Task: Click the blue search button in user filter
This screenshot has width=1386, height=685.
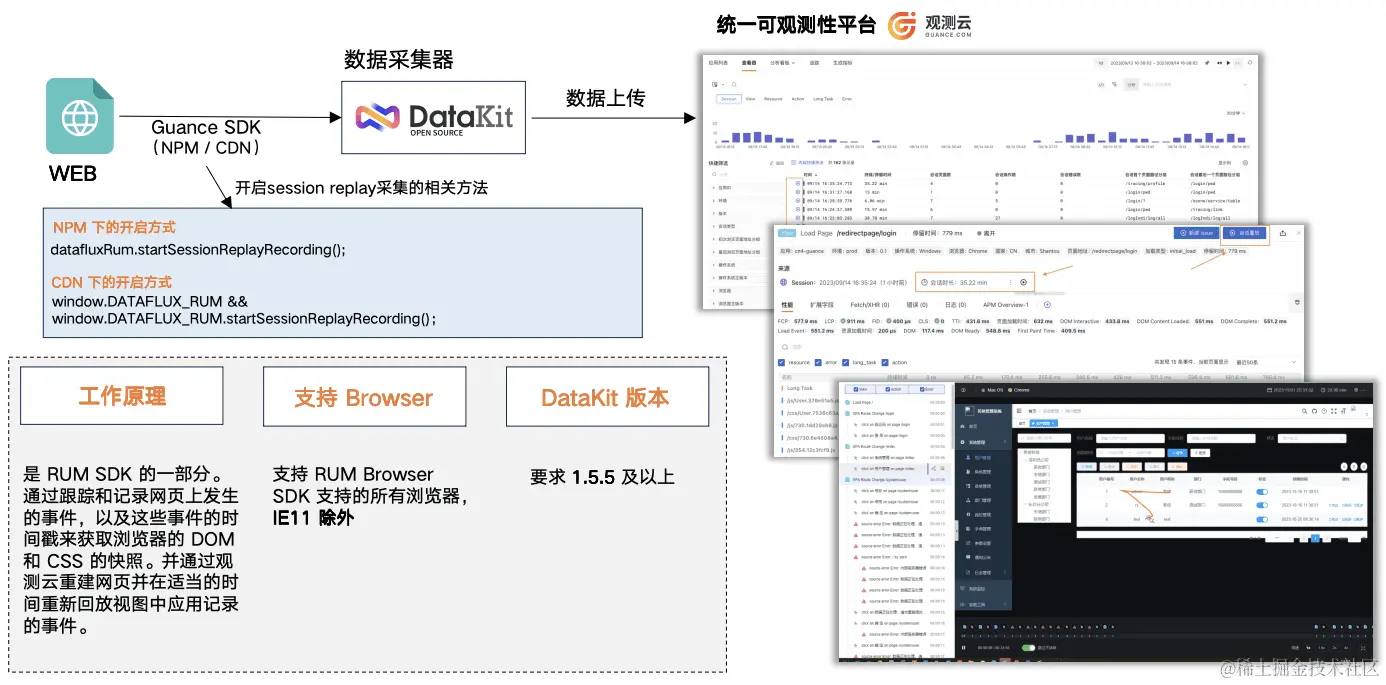Action: pos(1177,453)
